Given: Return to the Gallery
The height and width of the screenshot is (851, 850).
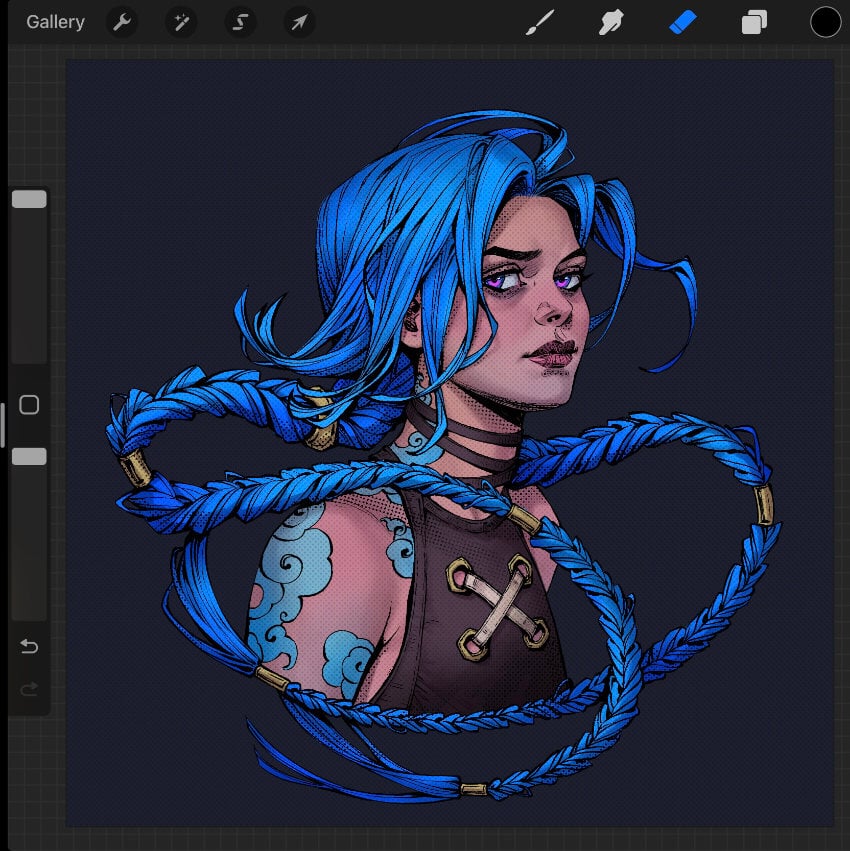Looking at the screenshot, I should pyautogui.click(x=55, y=22).
